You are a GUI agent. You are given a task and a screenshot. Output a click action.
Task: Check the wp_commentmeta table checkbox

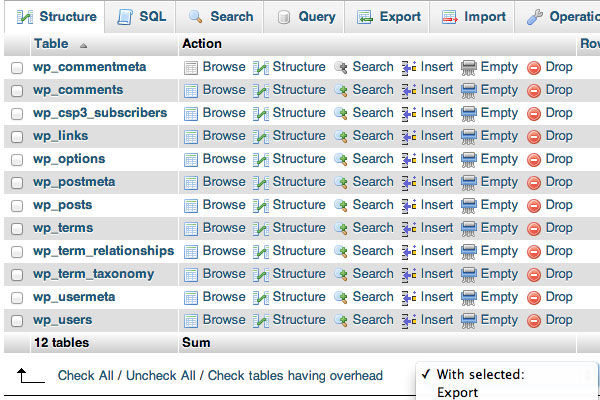[17, 68]
